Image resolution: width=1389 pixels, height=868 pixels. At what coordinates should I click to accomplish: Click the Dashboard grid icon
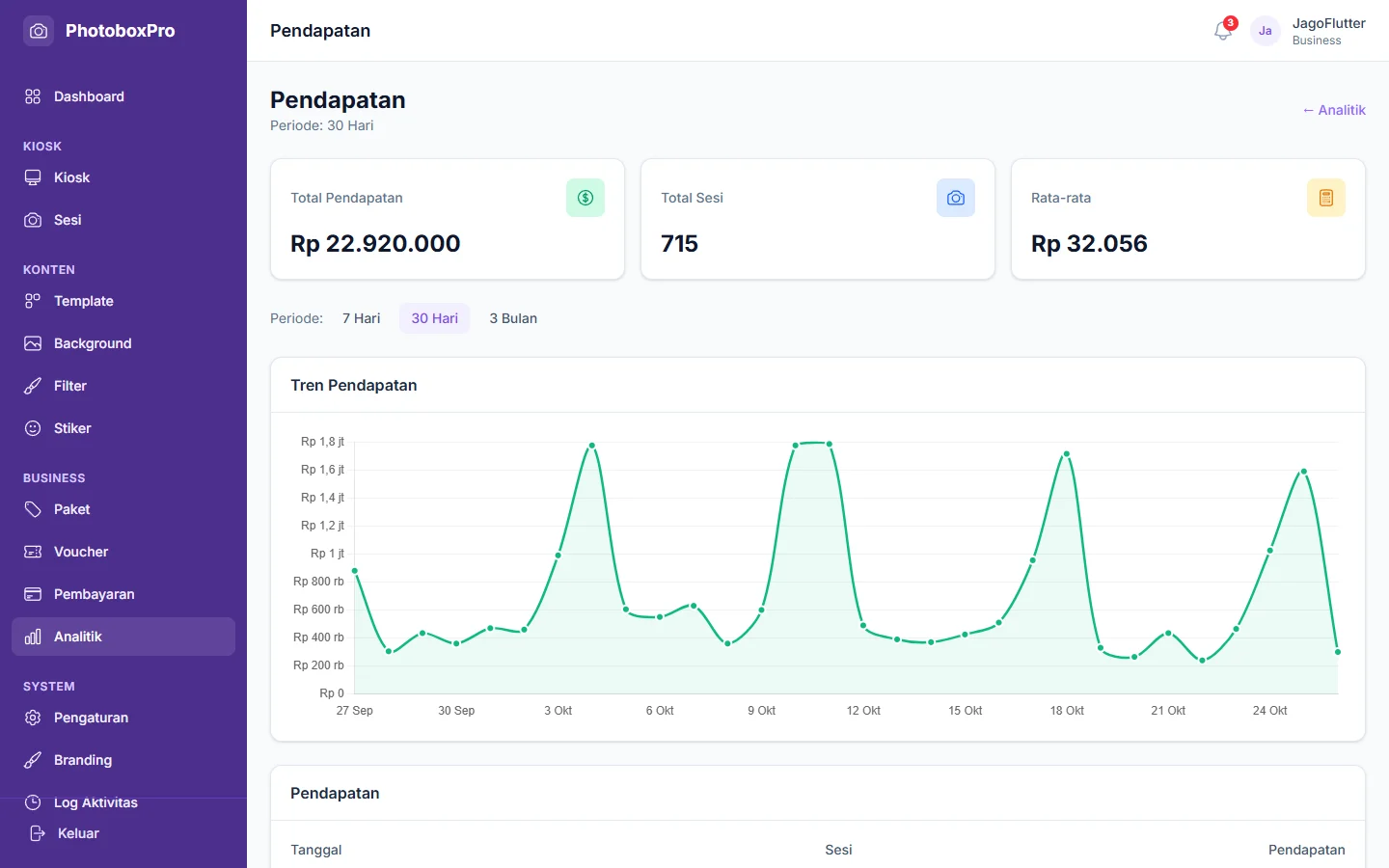(33, 96)
